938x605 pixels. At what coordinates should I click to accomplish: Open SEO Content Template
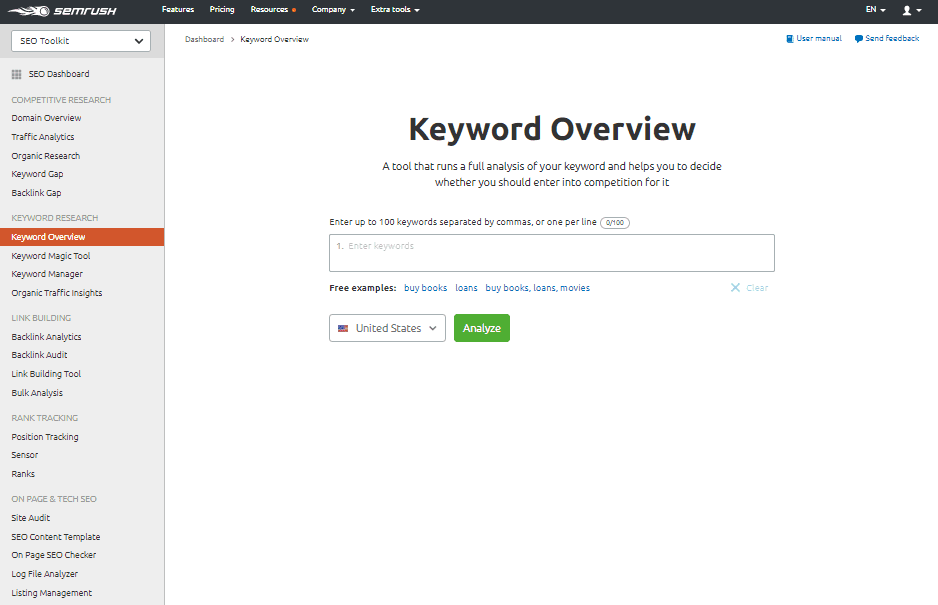point(56,537)
